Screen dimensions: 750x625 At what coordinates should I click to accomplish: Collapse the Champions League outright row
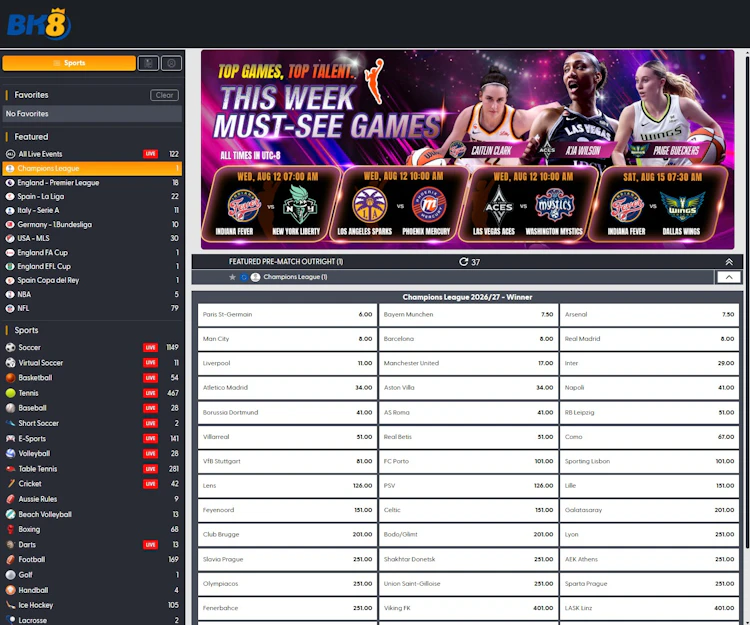(x=729, y=277)
